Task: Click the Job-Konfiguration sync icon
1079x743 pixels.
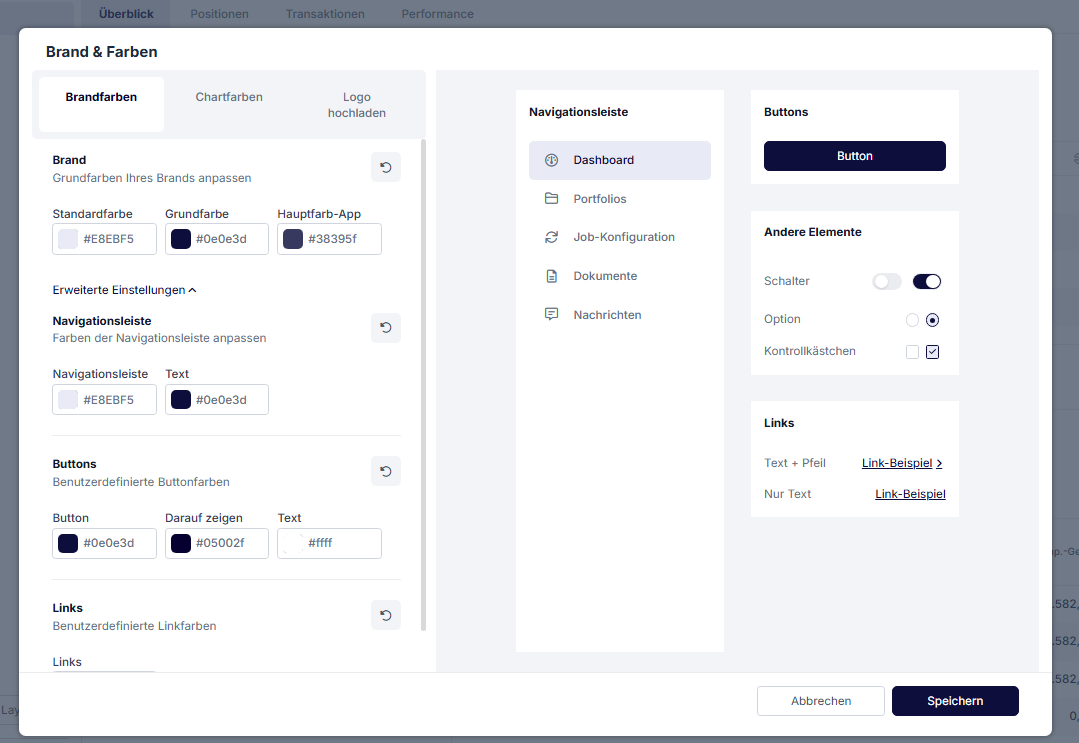Action: point(551,237)
